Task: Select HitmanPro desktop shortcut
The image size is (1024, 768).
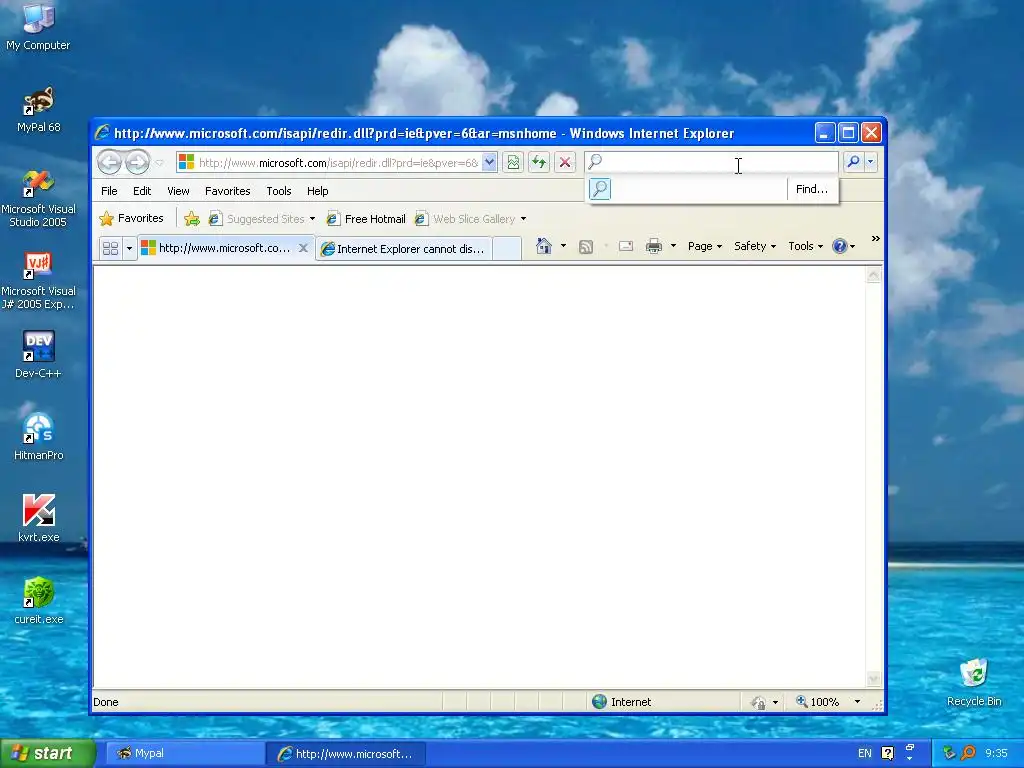Action: (x=39, y=437)
